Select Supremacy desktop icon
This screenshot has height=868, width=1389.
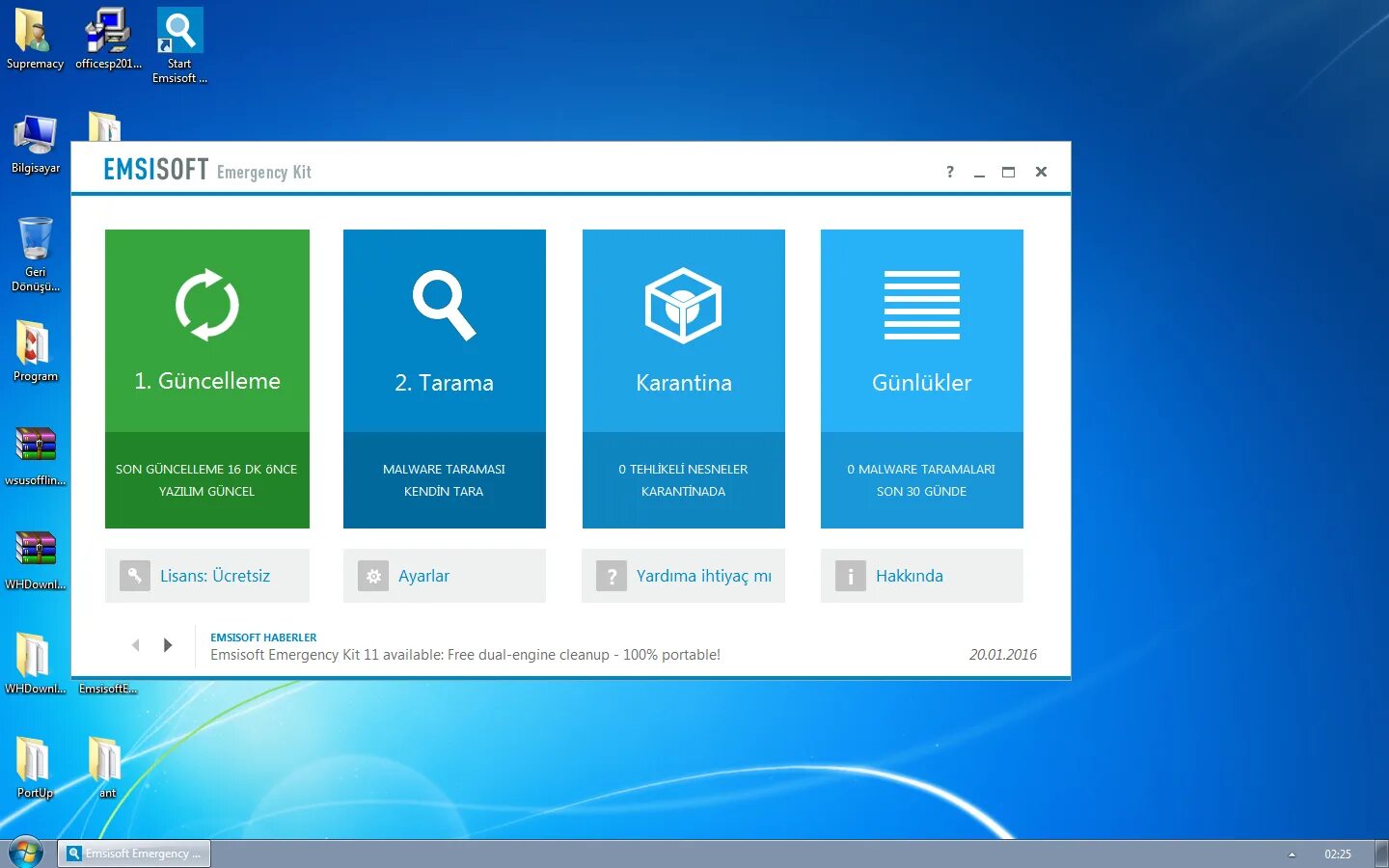[35, 39]
